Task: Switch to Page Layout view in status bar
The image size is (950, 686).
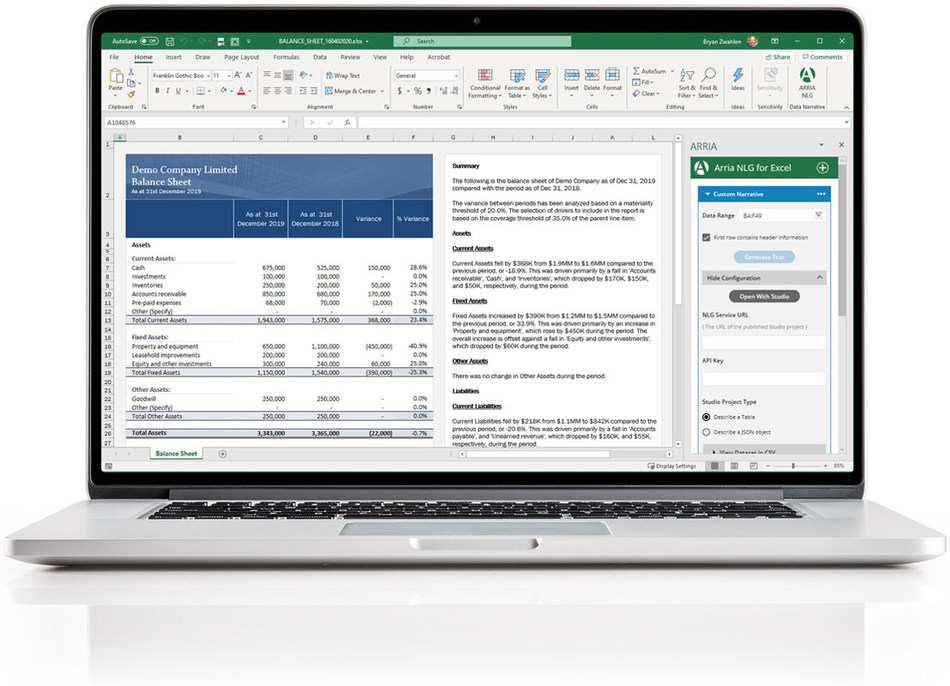Action: pyautogui.click(x=734, y=466)
